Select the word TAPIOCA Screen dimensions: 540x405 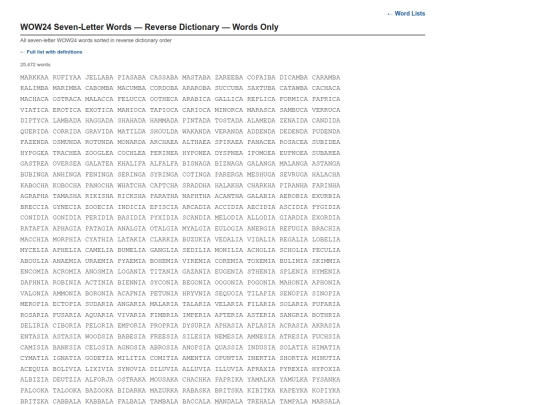[x=164, y=110]
